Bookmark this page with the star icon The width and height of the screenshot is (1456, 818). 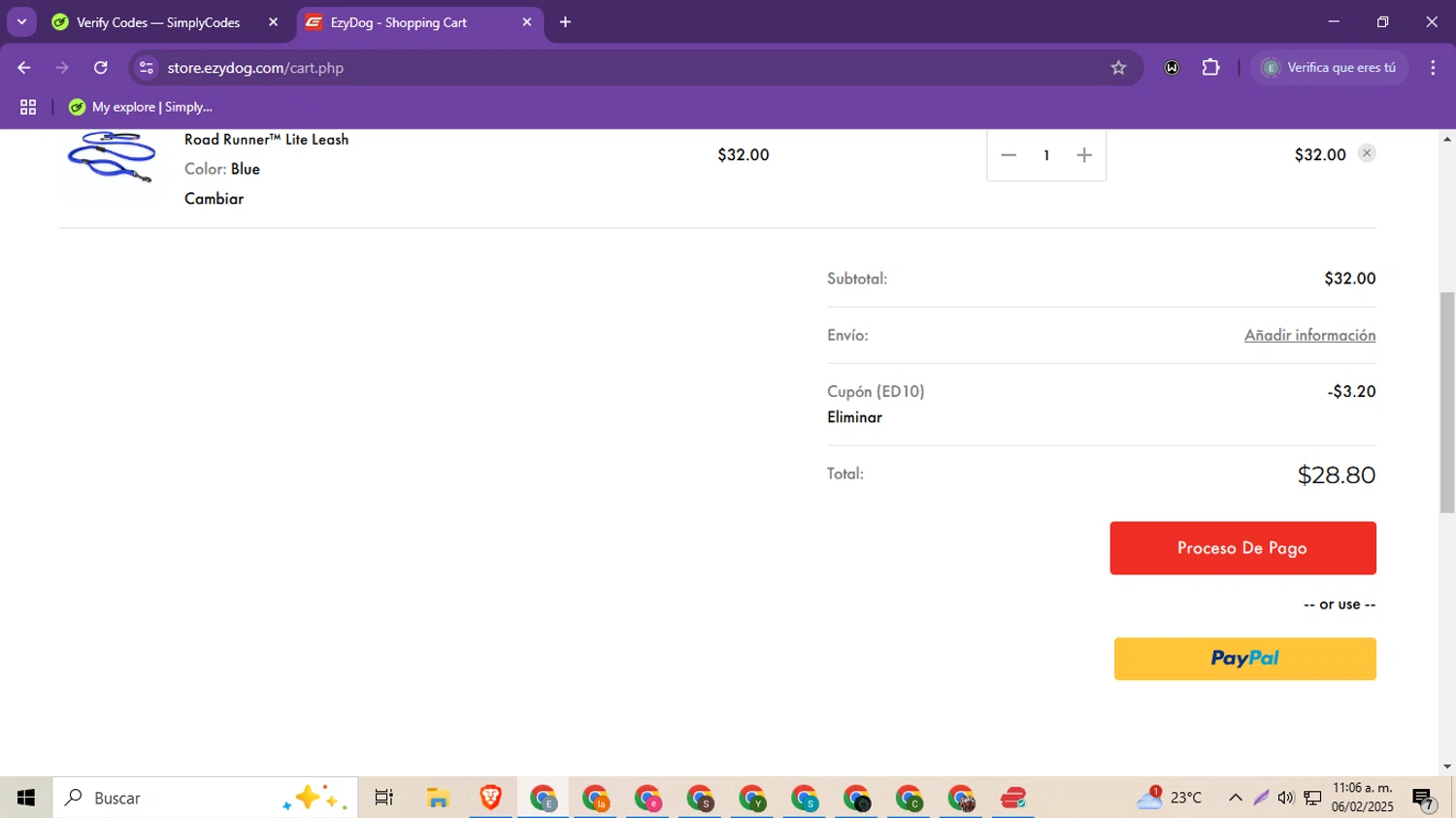tap(1118, 68)
